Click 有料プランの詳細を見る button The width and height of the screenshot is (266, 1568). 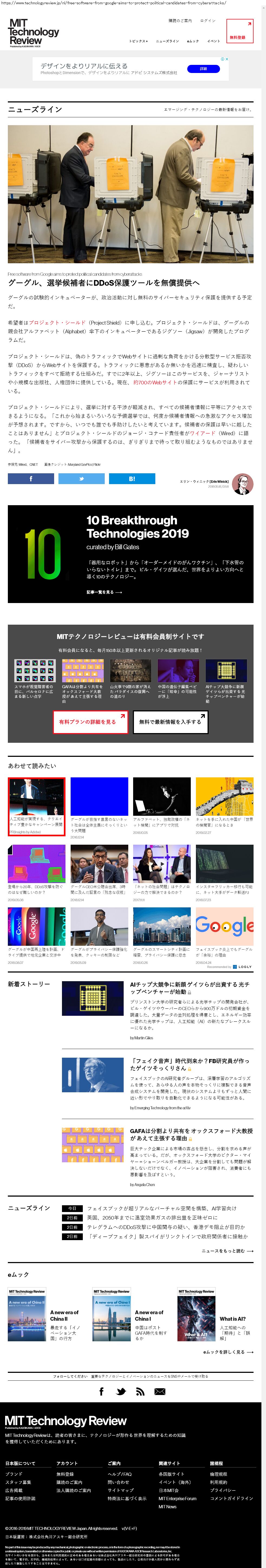click(x=90, y=722)
